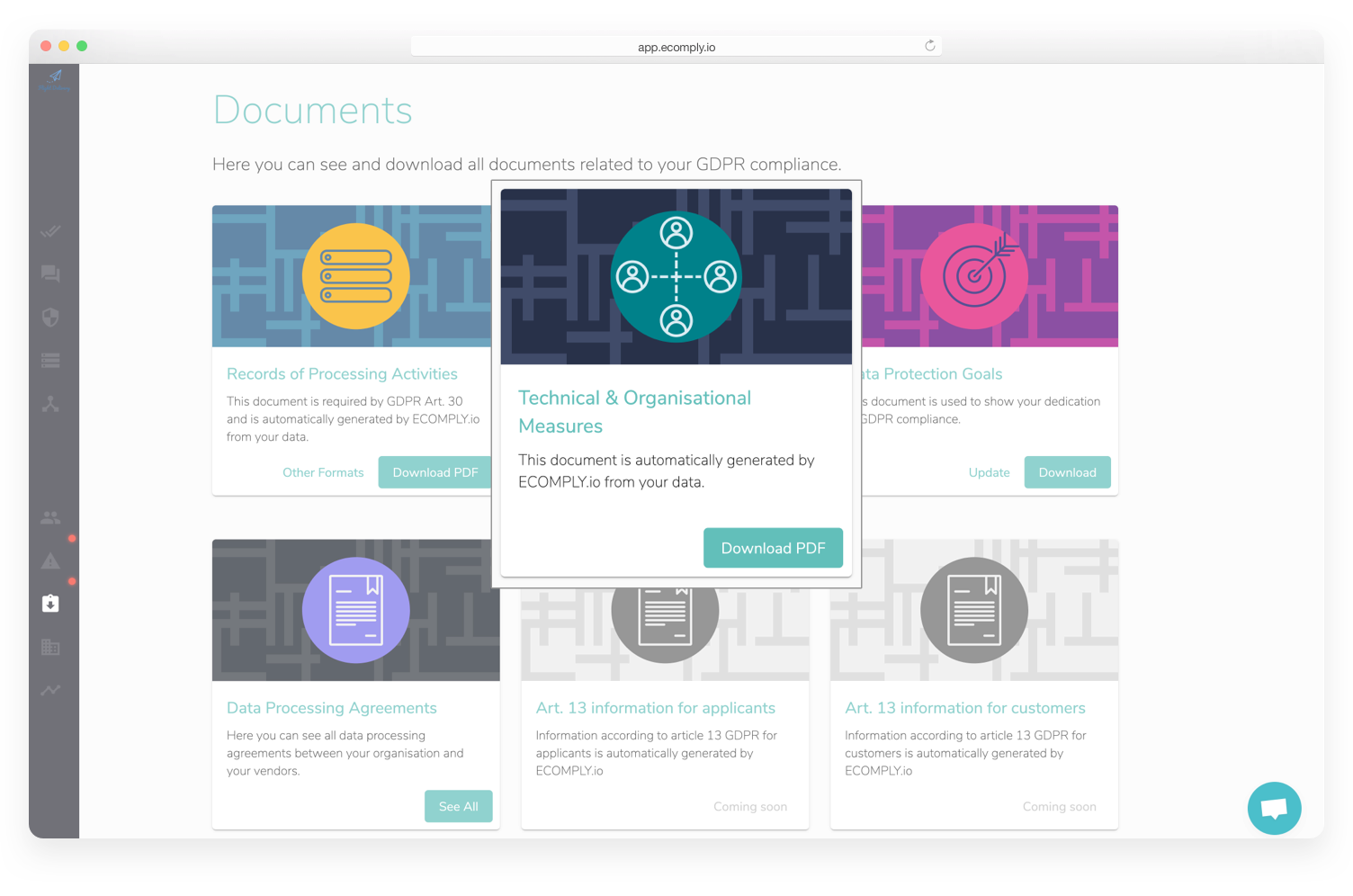1353x896 pixels.
Task: Open the people group sidebar item
Action: 50,517
